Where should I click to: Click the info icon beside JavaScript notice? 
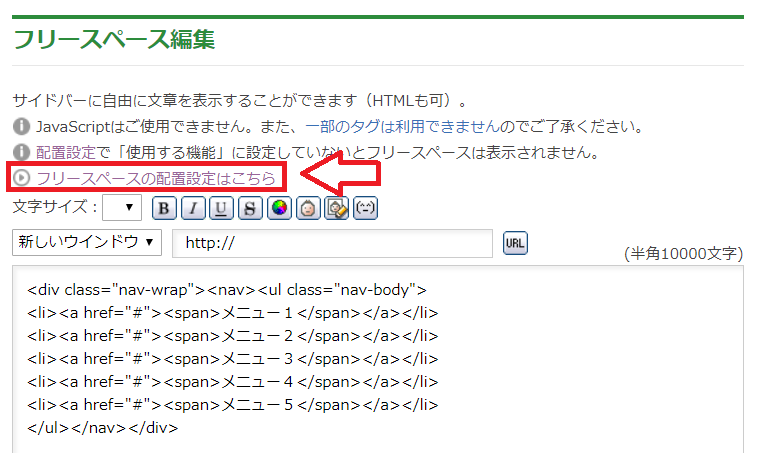pos(21,126)
